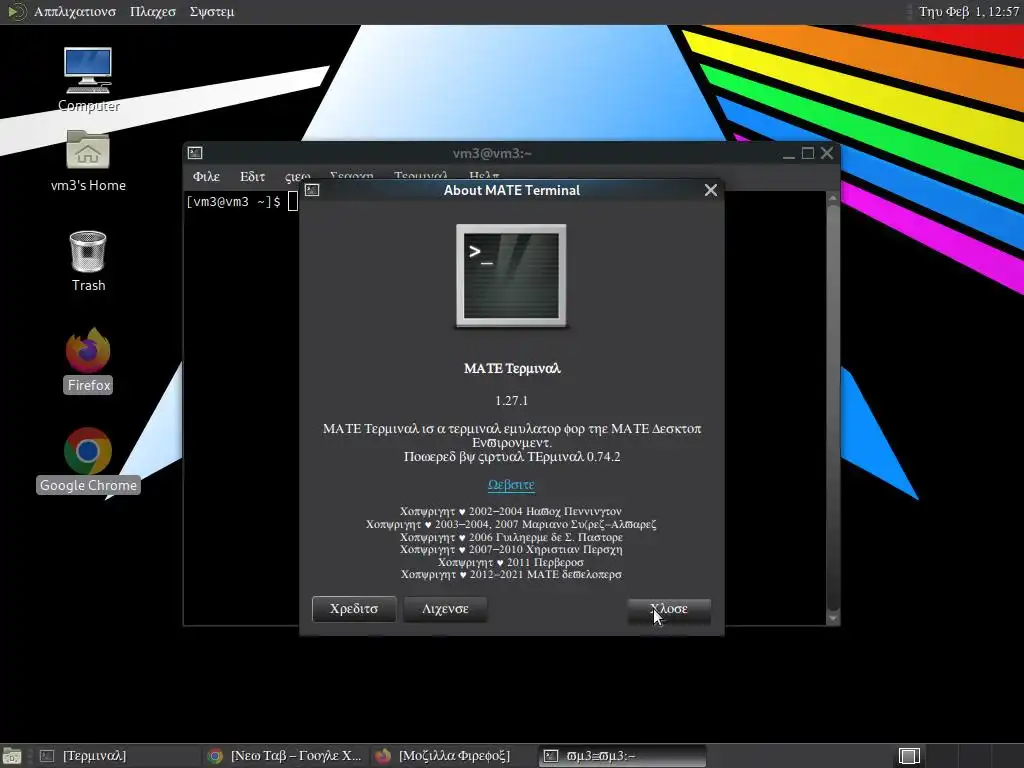Click the large terminal logo in About dialog
This screenshot has width=1024, height=768.
click(511, 276)
